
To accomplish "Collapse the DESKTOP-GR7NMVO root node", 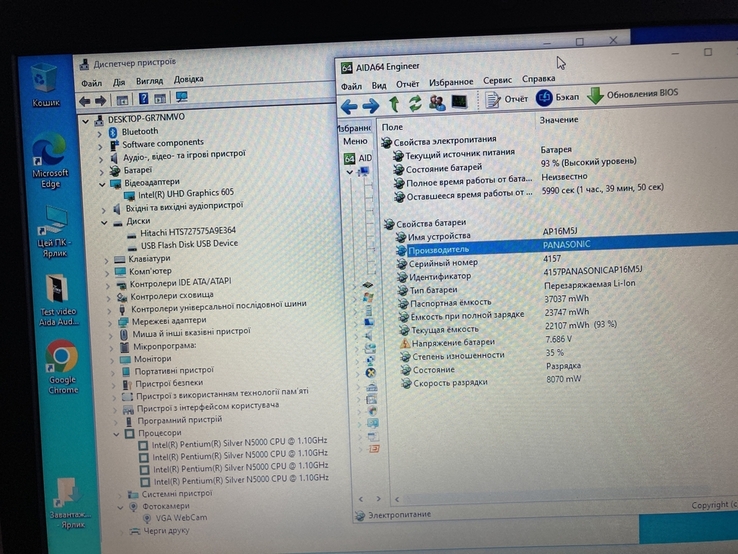I will pos(86,121).
